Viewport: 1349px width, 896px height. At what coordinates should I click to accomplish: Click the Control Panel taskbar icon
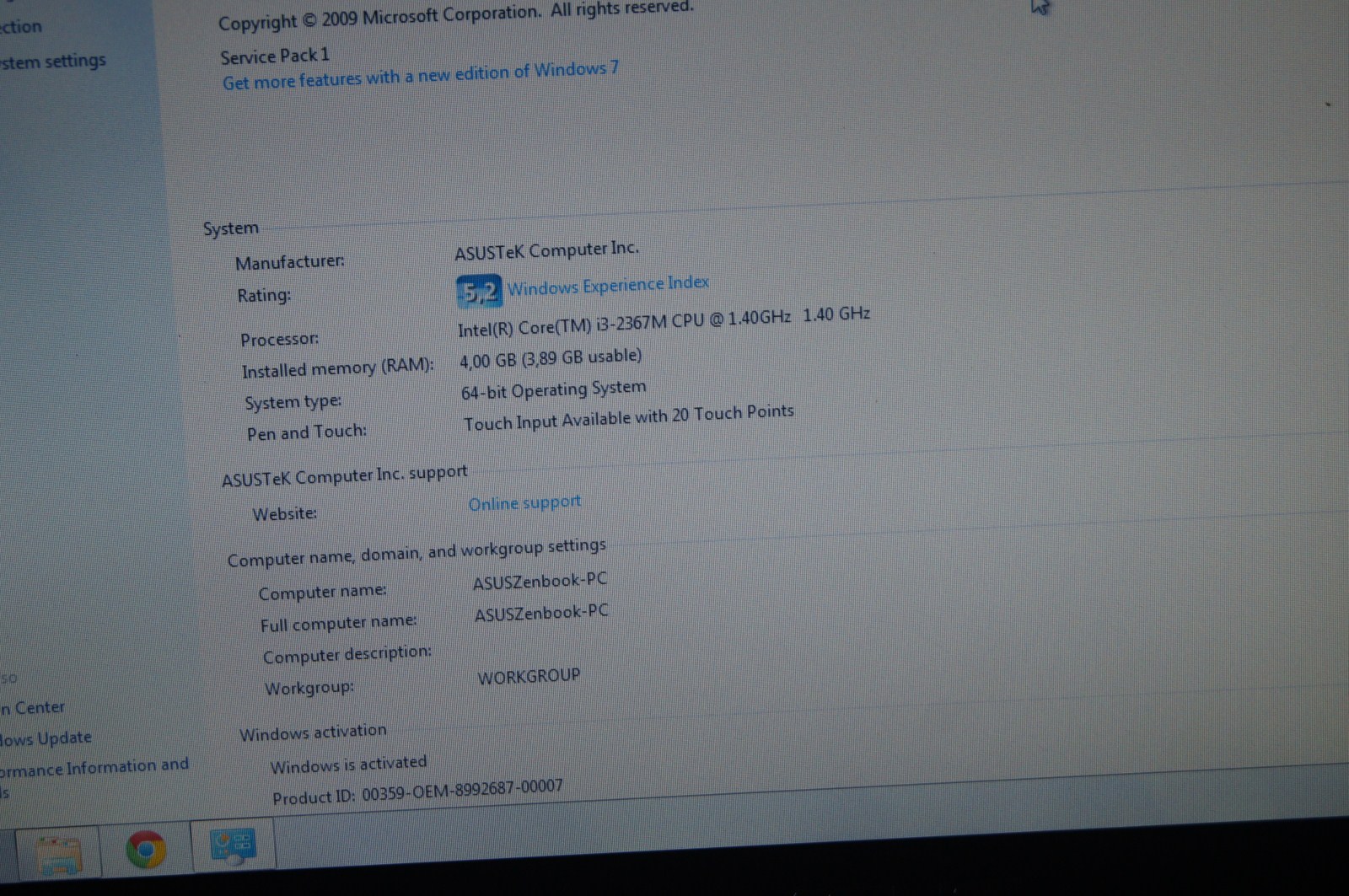[231, 844]
